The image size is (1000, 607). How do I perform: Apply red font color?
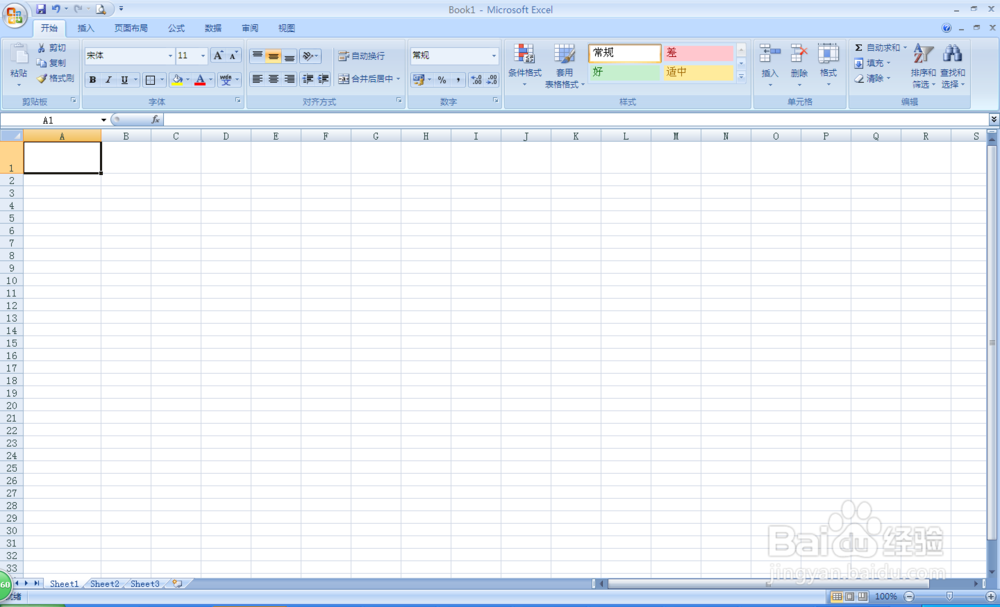pyautogui.click(x=200, y=80)
